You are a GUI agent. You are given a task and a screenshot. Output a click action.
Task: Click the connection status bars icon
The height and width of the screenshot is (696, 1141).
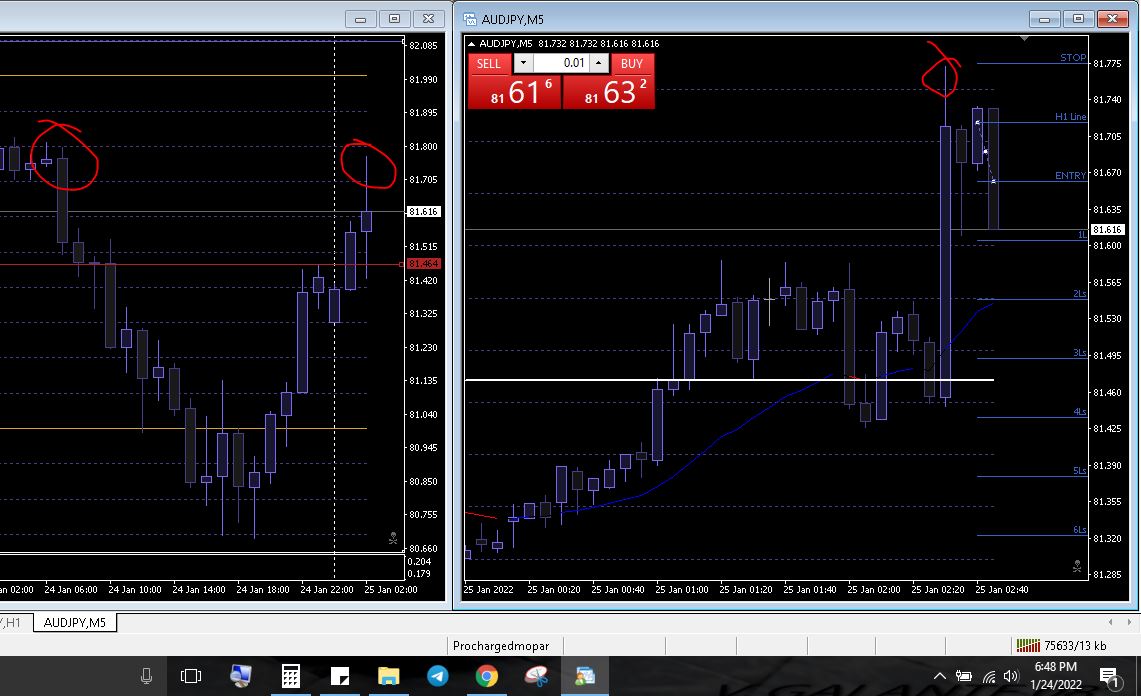click(x=1027, y=645)
